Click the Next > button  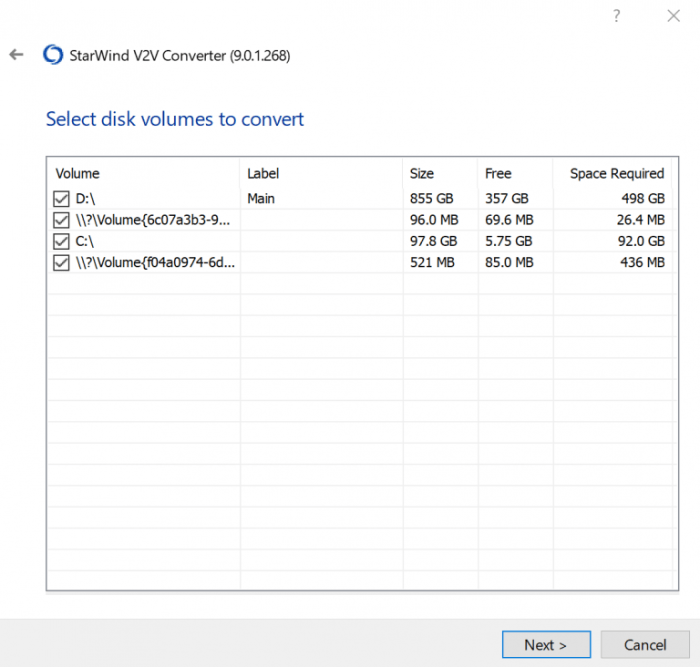[x=546, y=644]
